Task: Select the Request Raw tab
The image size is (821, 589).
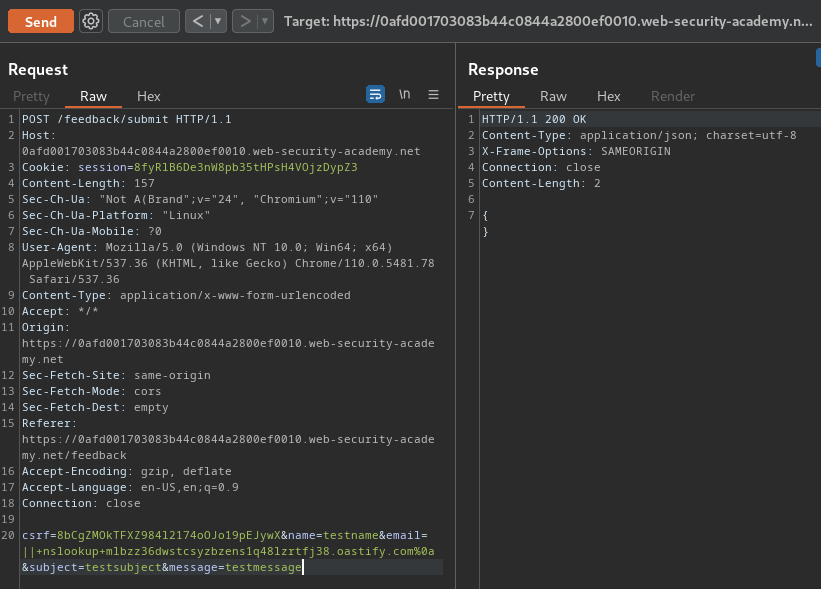Action: [x=93, y=96]
